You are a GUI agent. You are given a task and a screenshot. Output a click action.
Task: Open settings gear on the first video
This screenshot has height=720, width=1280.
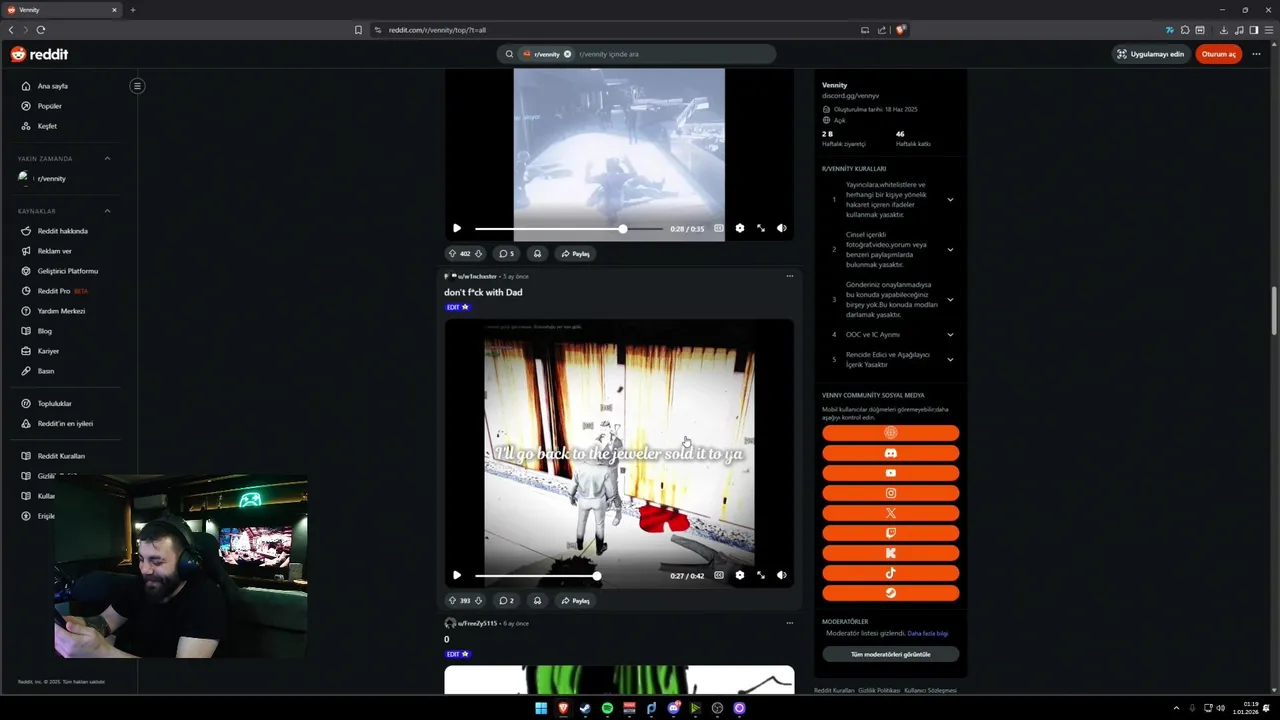(x=739, y=228)
